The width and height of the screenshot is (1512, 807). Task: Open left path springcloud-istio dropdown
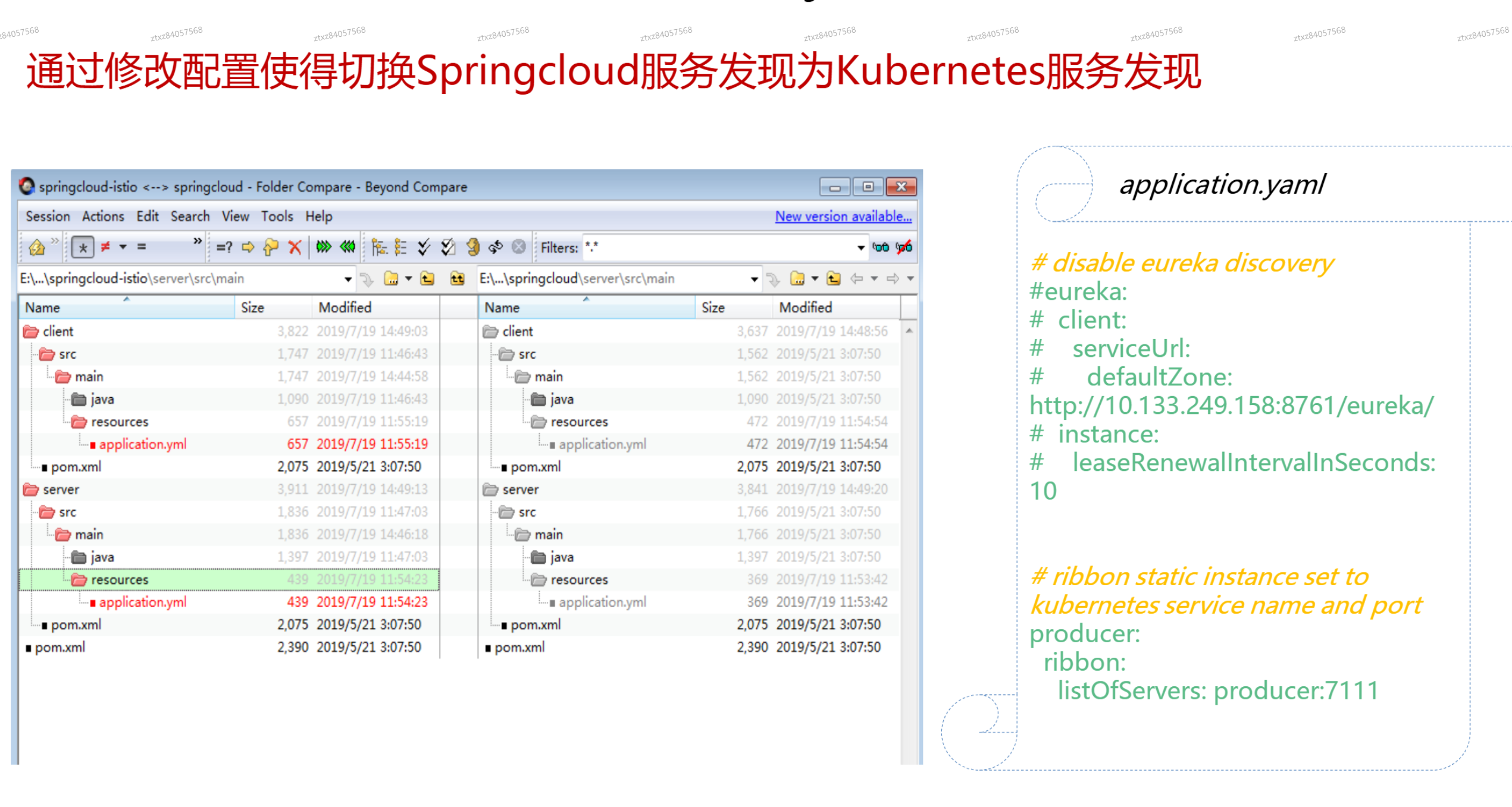tap(348, 279)
